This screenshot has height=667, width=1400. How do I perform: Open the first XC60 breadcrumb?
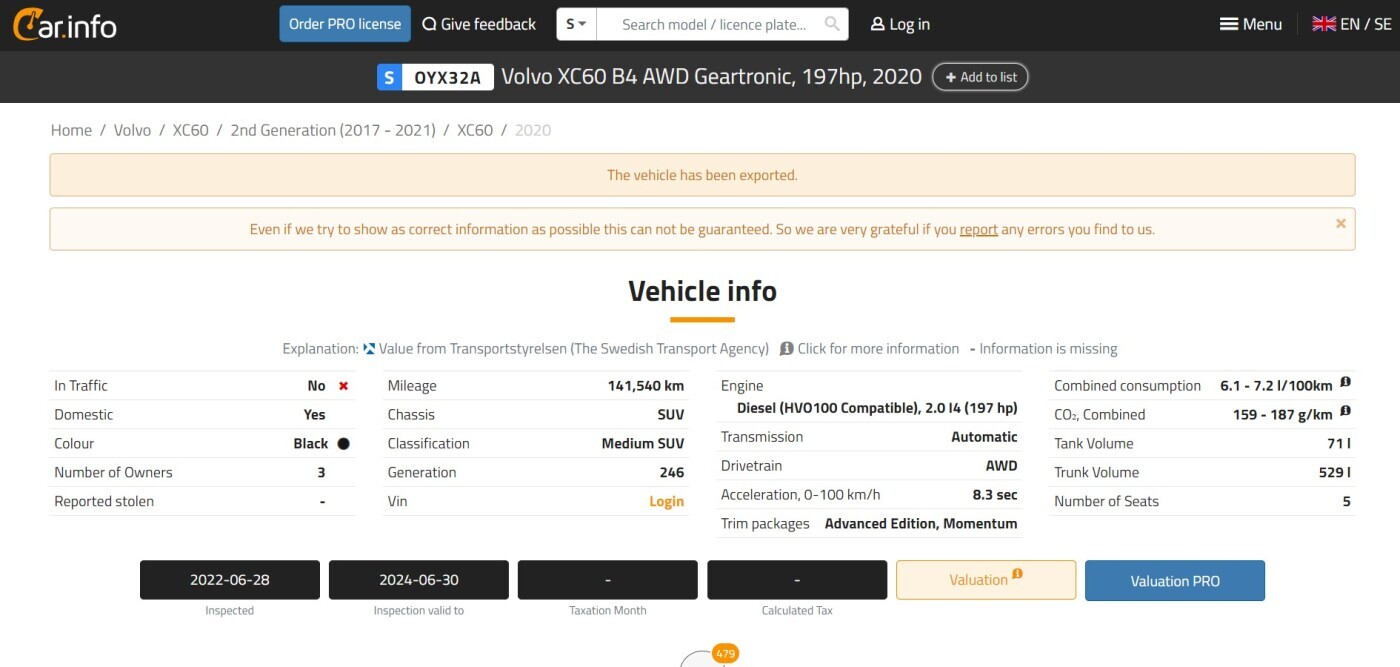(x=190, y=130)
